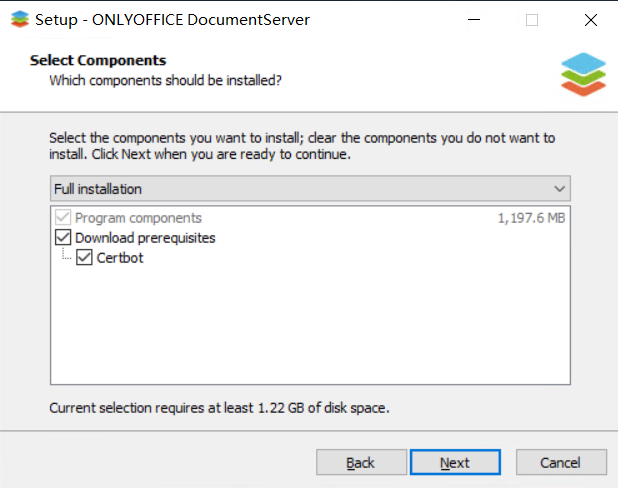Click the Select Components heading
618x488 pixels.
pos(98,60)
